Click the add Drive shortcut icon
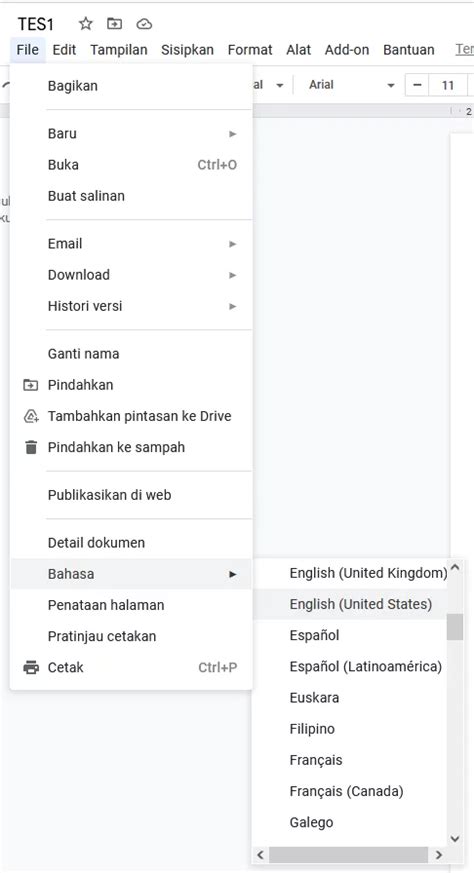Image resolution: width=474 pixels, height=873 pixels. tap(31, 416)
